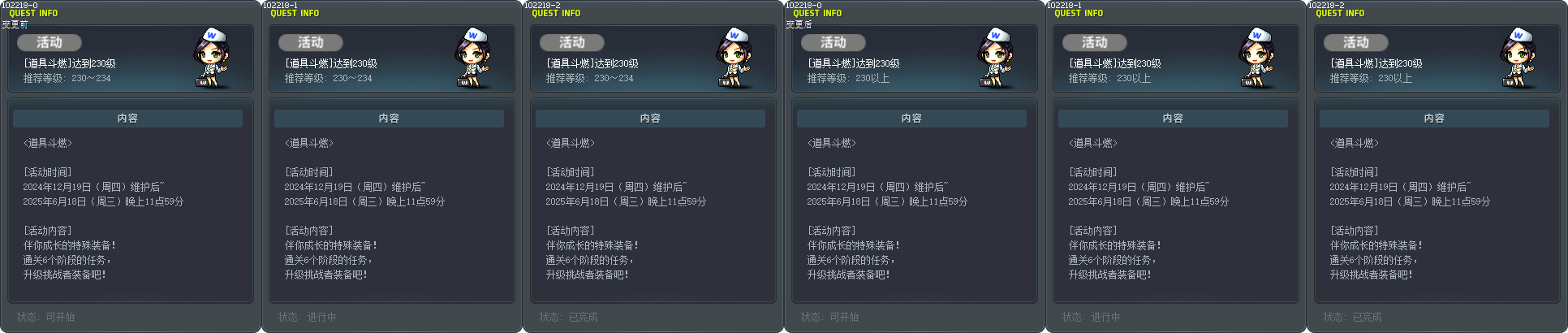1568x333 pixels.
Task: Click the NPC character in the 变更前 panel
Action: [212, 58]
